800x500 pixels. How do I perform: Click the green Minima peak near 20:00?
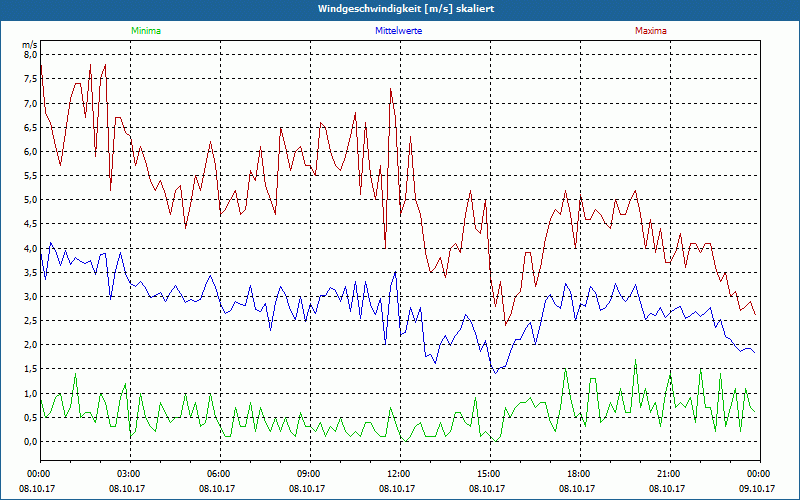click(x=635, y=360)
